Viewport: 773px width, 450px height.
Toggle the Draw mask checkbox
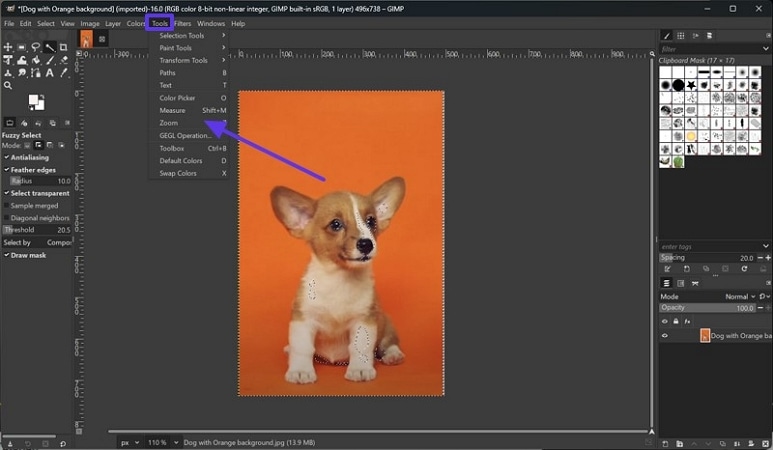(x=7, y=255)
